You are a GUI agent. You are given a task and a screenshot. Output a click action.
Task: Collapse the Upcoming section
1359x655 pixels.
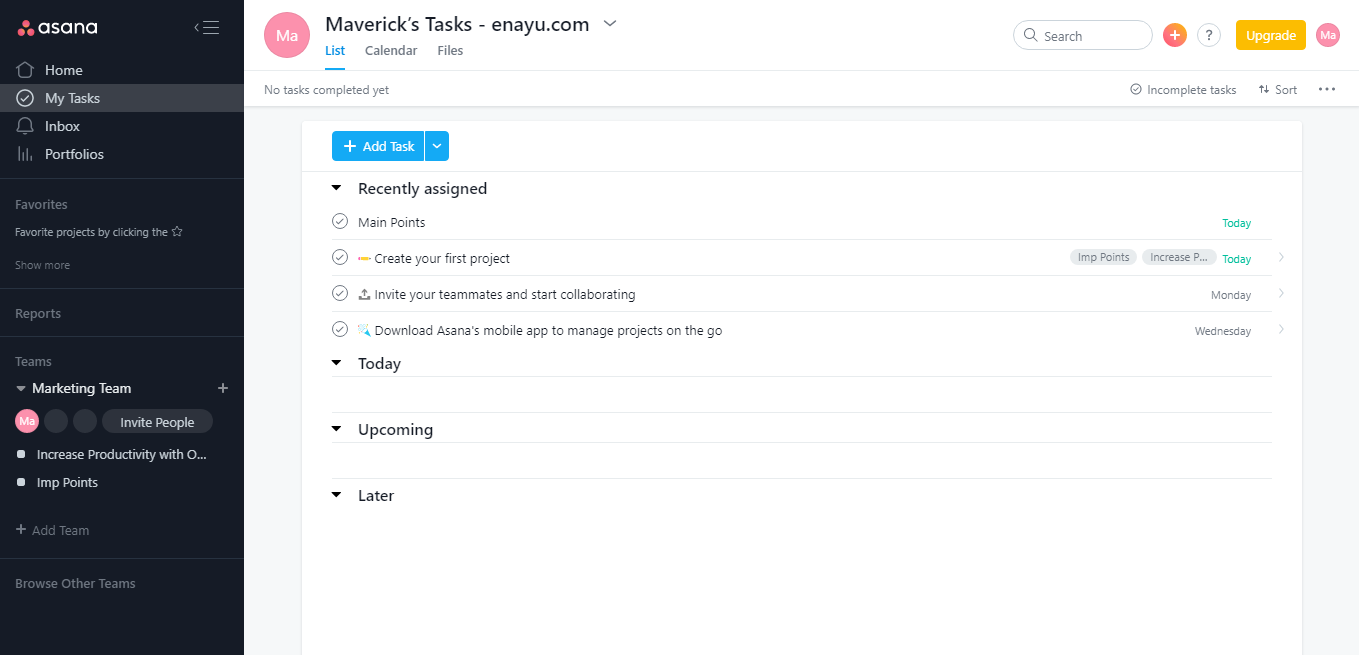337,429
